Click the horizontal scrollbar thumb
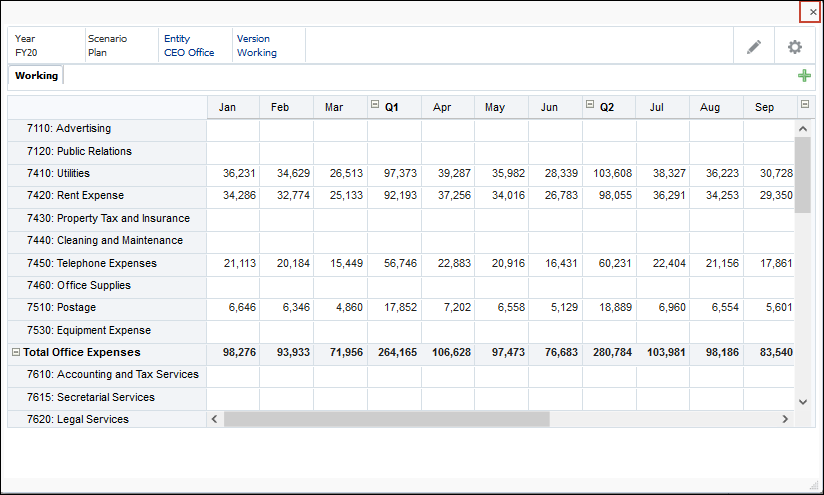824x495 pixels. pos(386,419)
